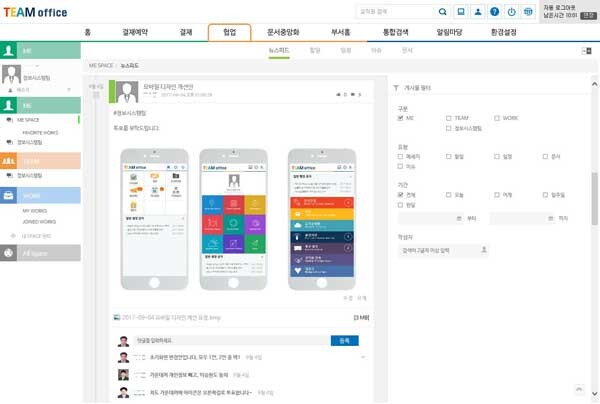Open the 협업 main menu tab
This screenshot has height=404, width=600.
coord(229,32)
